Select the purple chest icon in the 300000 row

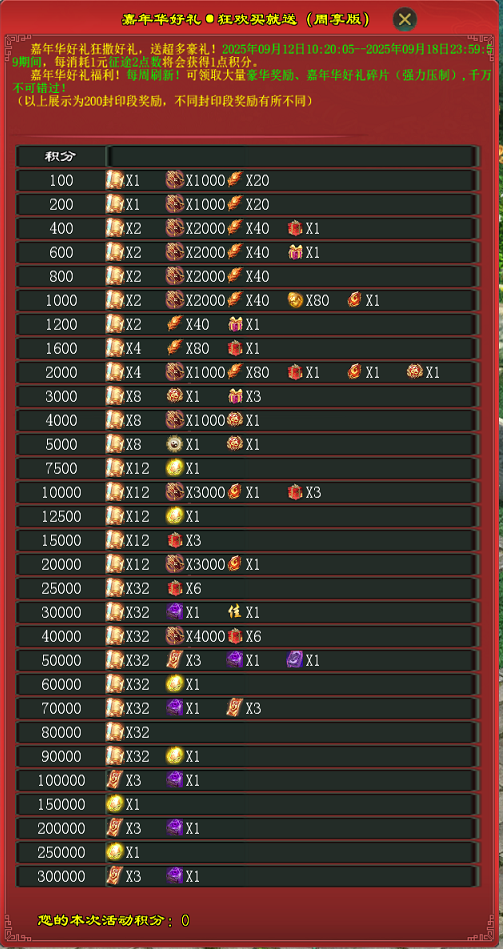[174, 876]
